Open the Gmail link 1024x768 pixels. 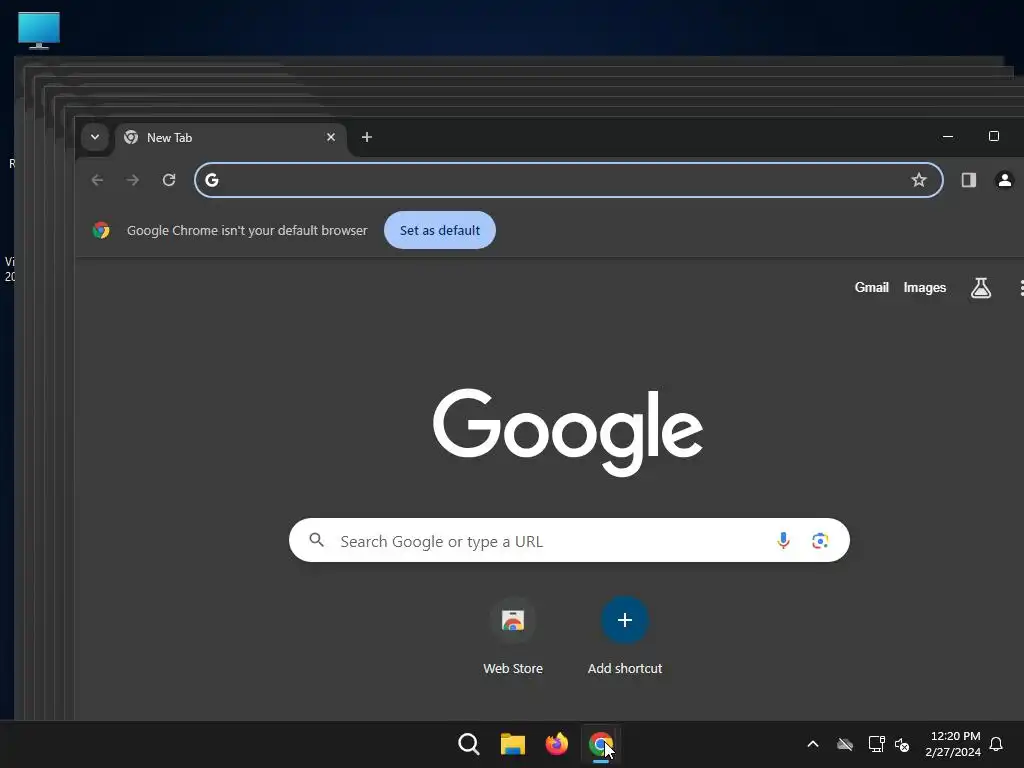pyautogui.click(x=871, y=287)
